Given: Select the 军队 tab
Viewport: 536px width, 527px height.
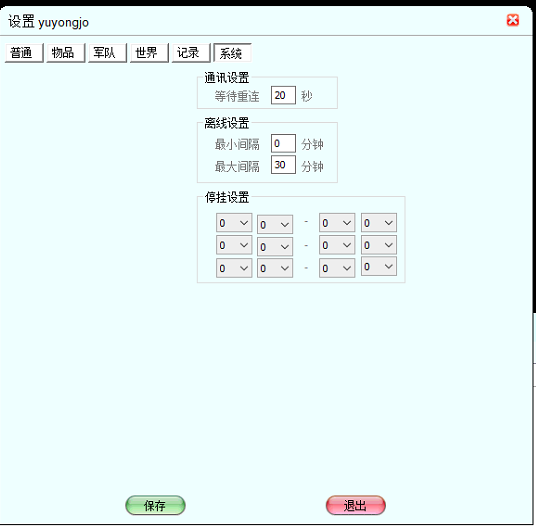Looking at the screenshot, I should (108, 53).
